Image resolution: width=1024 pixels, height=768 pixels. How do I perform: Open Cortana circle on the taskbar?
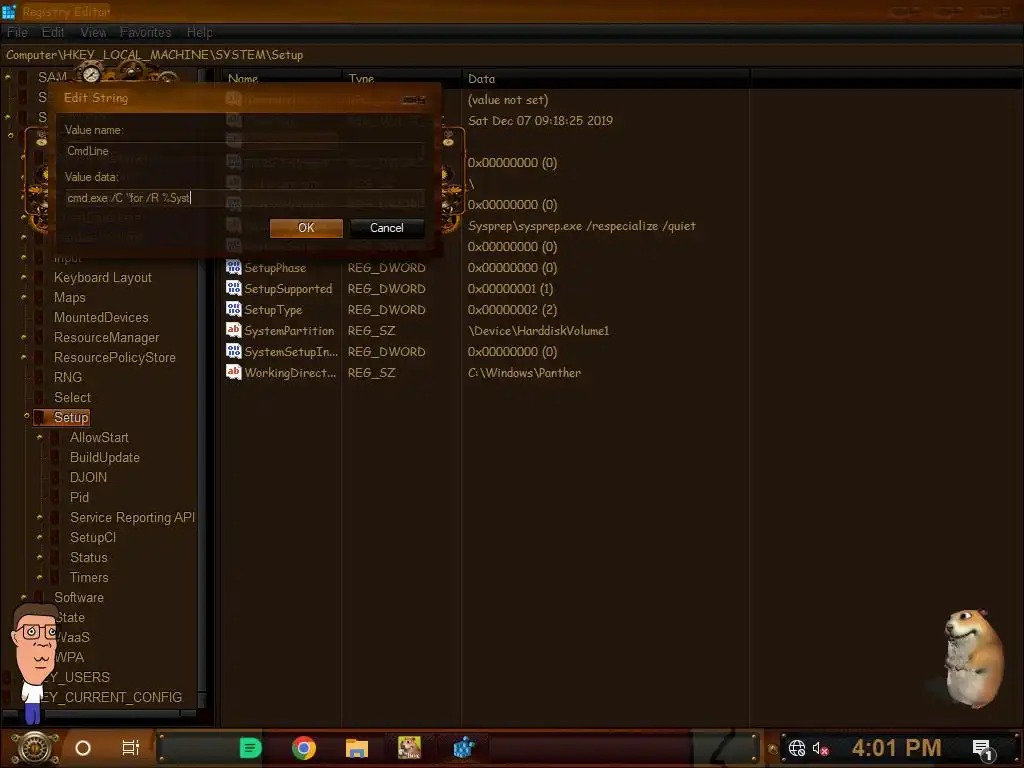tap(83, 748)
